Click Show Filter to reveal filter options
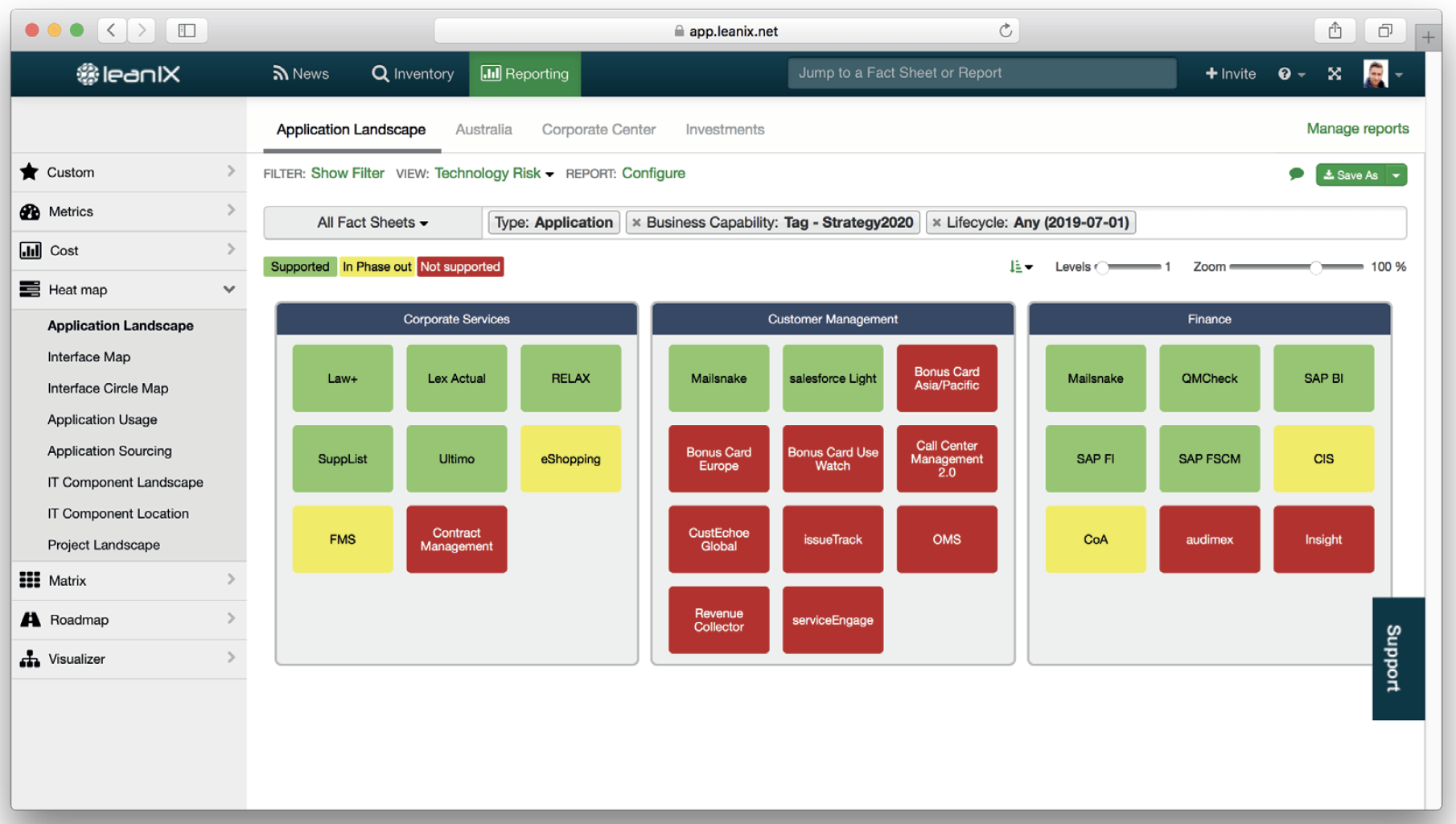Screen dimensions: 1456x824 pyautogui.click(x=348, y=173)
